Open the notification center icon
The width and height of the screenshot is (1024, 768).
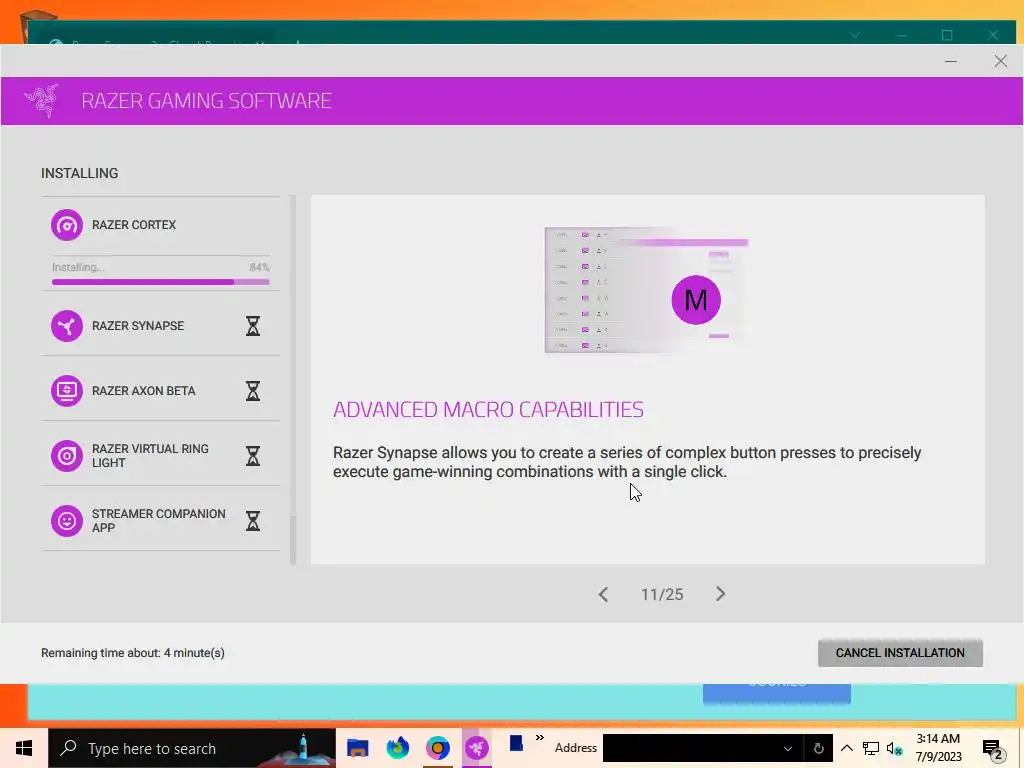[x=993, y=750]
